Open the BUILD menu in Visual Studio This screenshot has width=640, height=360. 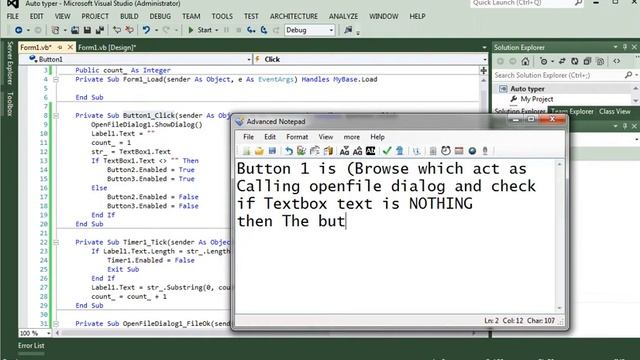click(x=129, y=16)
